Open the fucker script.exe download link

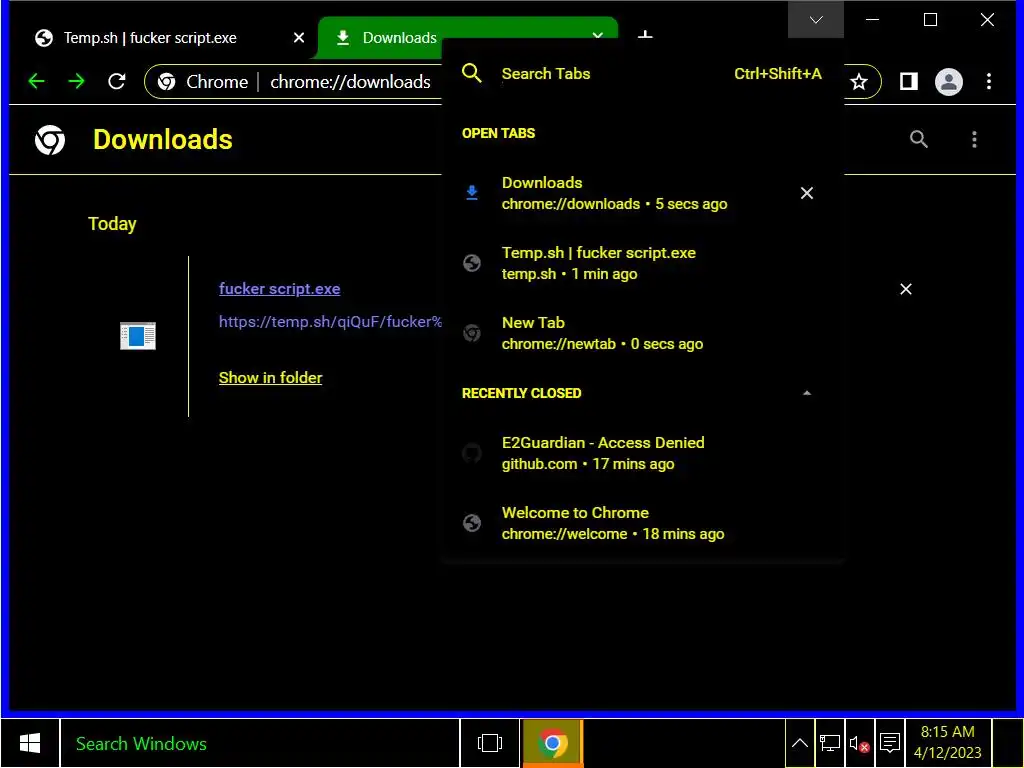[280, 289]
